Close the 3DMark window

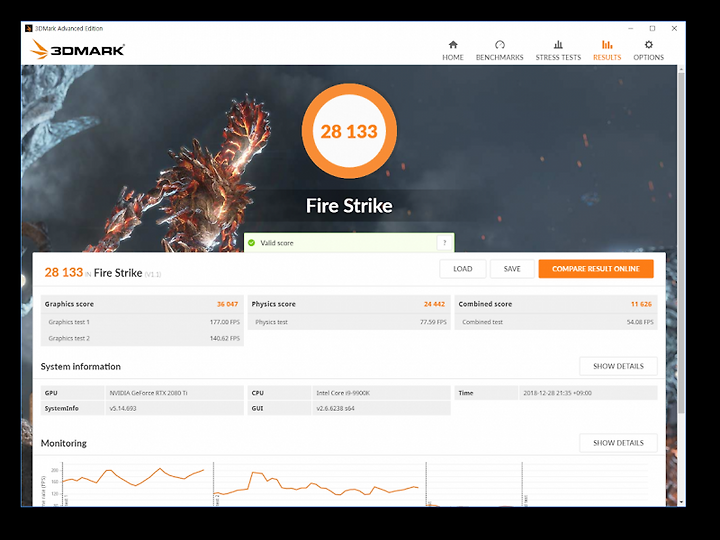(x=674, y=28)
